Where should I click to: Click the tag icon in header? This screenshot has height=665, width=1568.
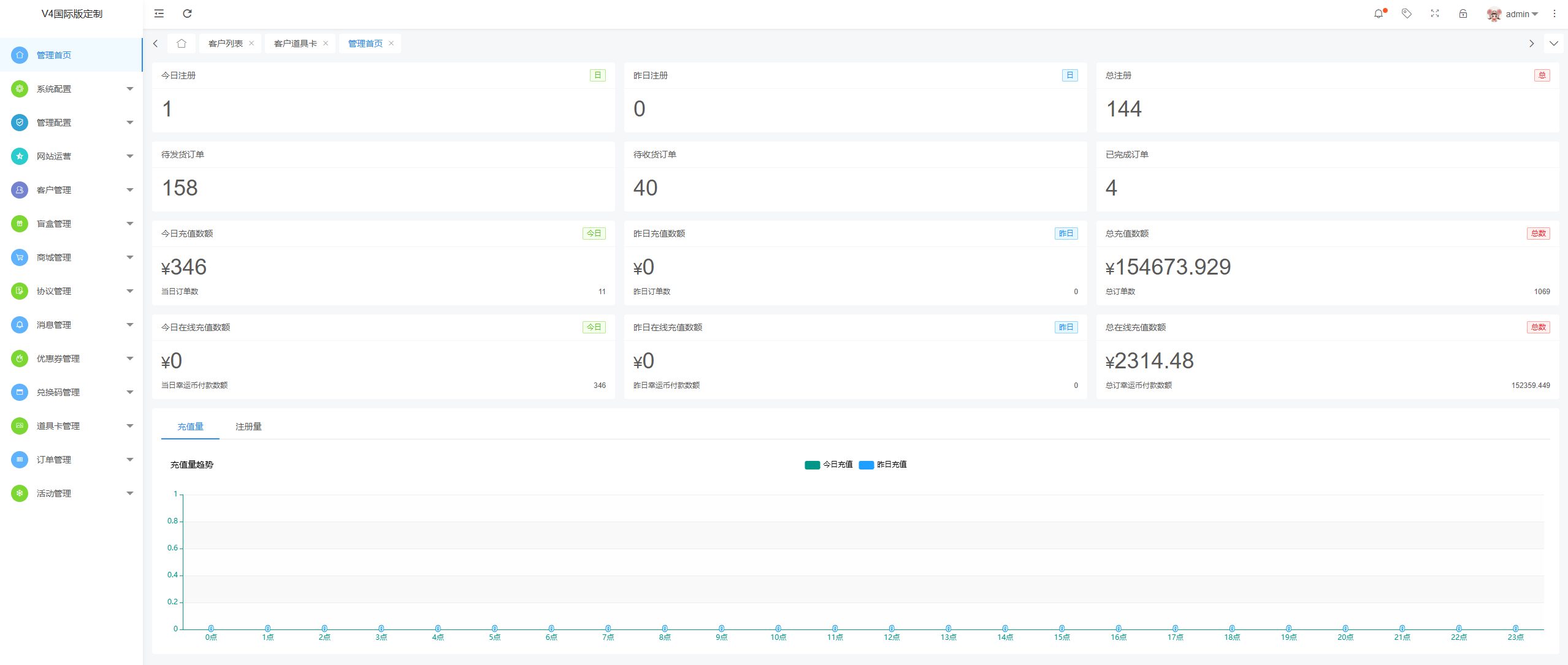pos(1407,13)
